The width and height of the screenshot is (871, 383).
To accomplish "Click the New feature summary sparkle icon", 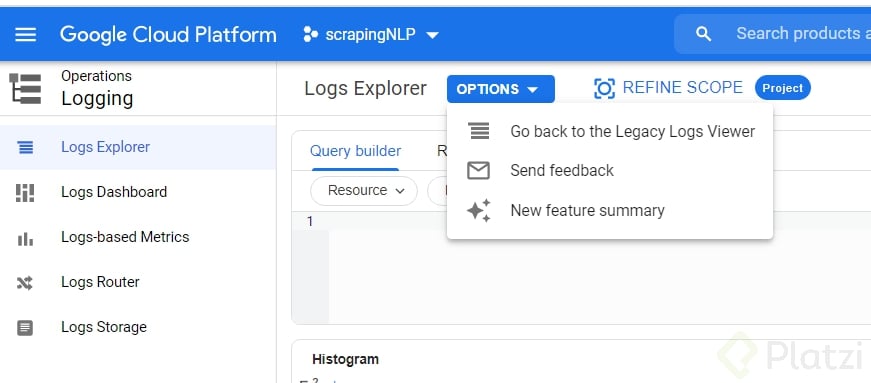I will click(478, 211).
